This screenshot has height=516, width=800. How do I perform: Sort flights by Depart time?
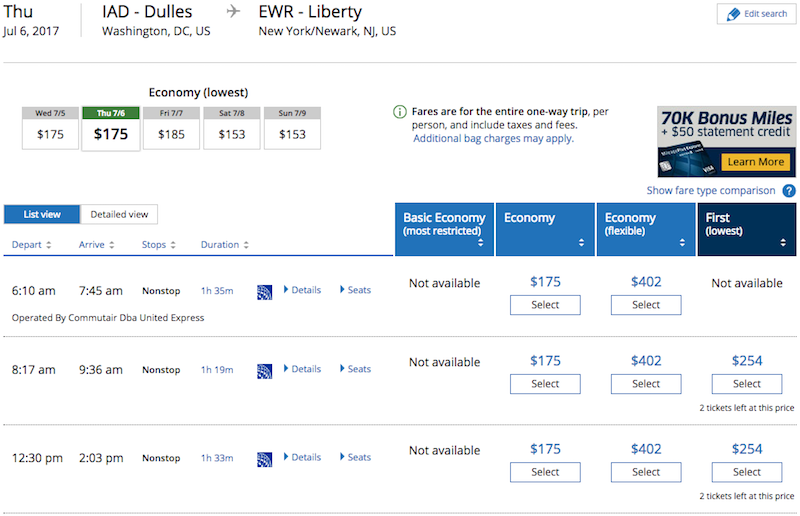[31, 245]
